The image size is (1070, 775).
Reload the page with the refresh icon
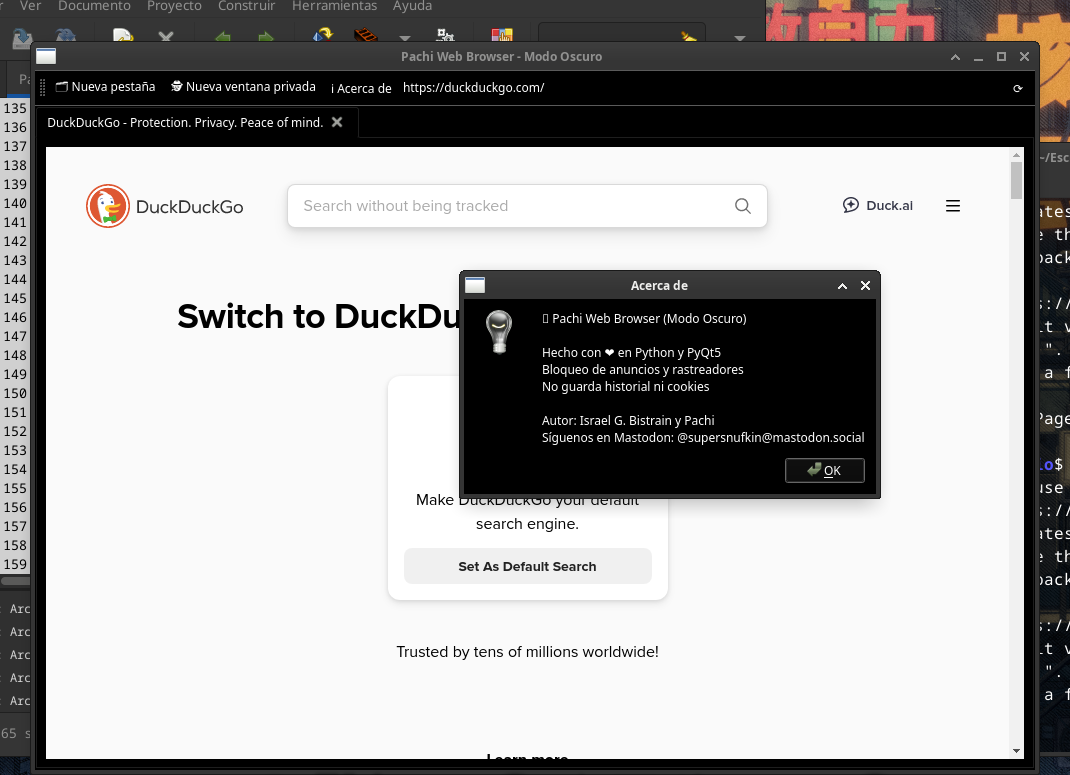point(1017,88)
